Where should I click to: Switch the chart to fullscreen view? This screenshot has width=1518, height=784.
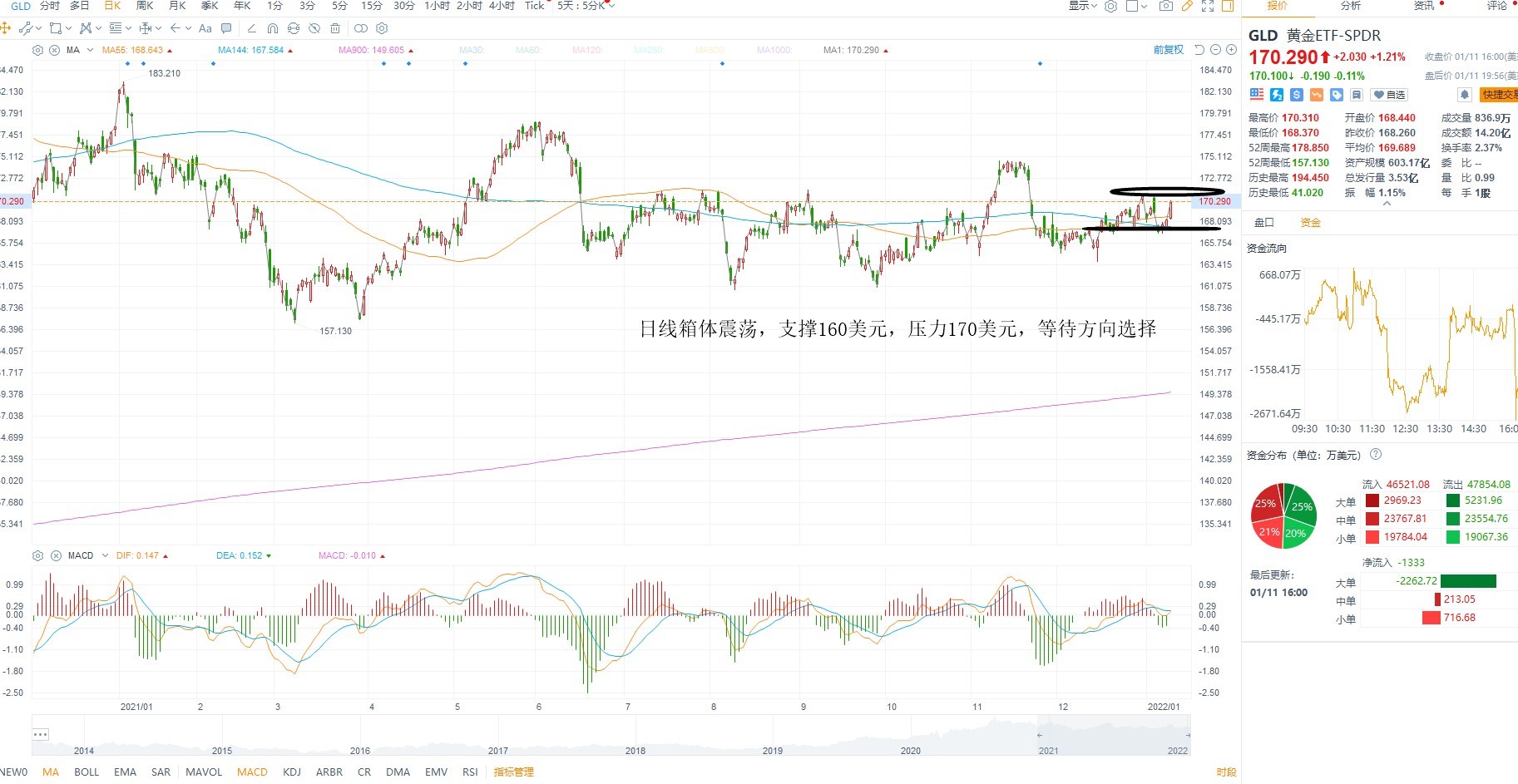(1208, 6)
